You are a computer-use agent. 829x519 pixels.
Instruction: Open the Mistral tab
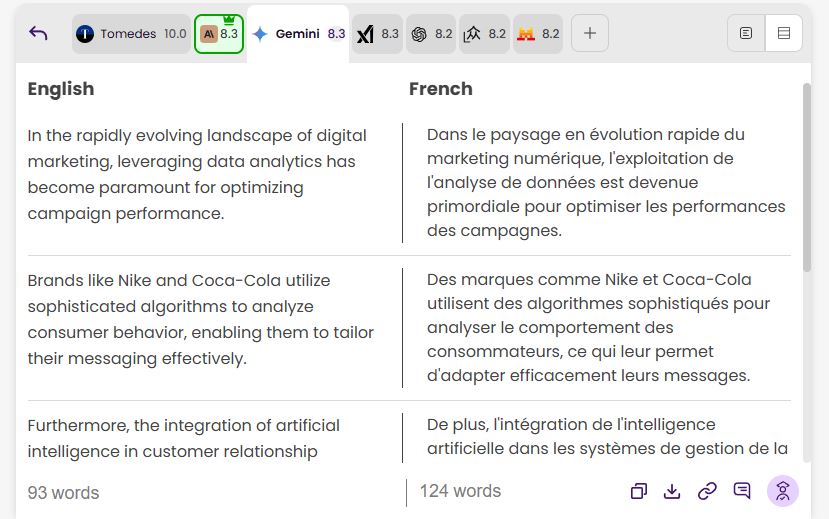tap(538, 34)
